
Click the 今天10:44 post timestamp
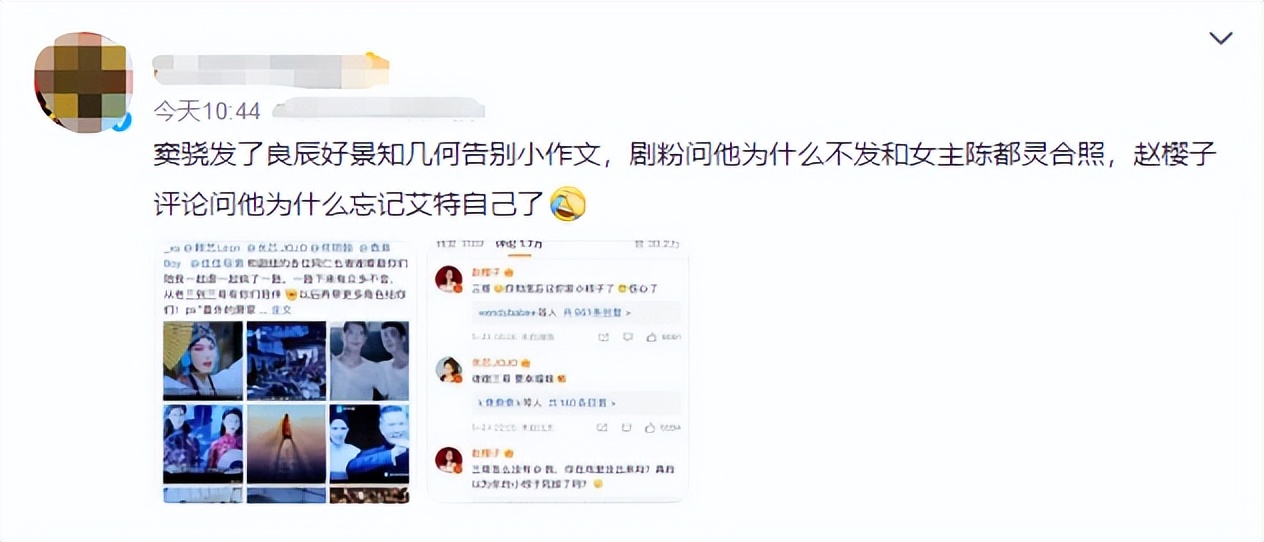[x=207, y=110]
